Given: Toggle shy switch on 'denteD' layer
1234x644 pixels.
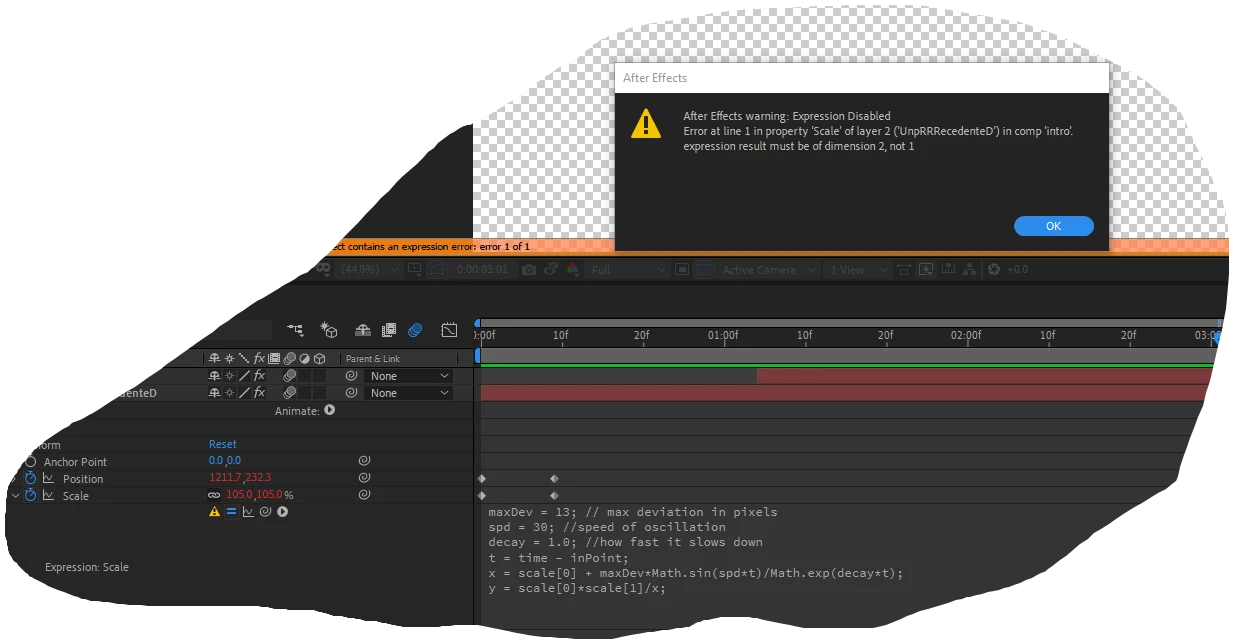Looking at the screenshot, I should click(x=213, y=393).
